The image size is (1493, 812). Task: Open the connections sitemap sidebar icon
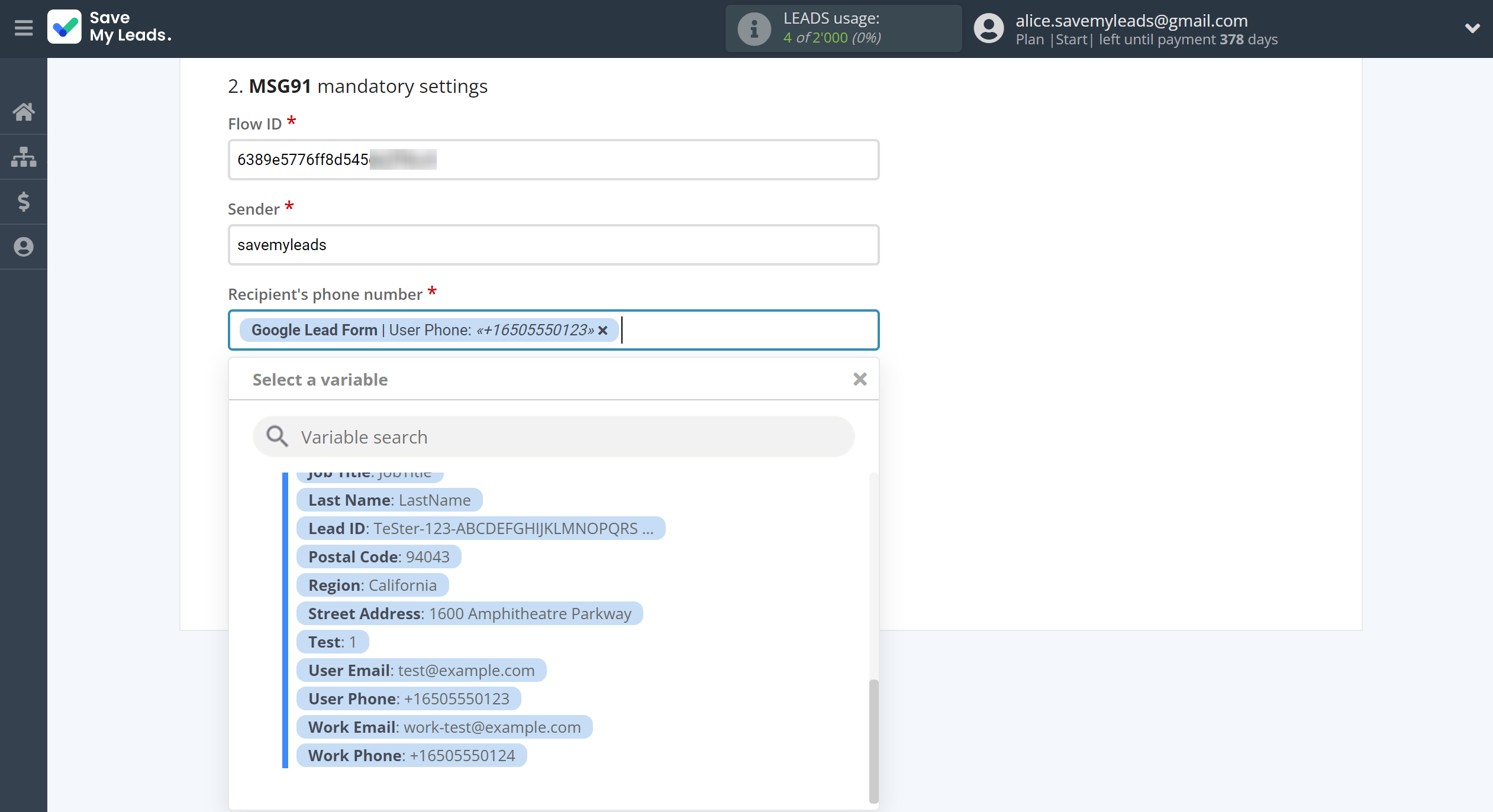[x=24, y=157]
